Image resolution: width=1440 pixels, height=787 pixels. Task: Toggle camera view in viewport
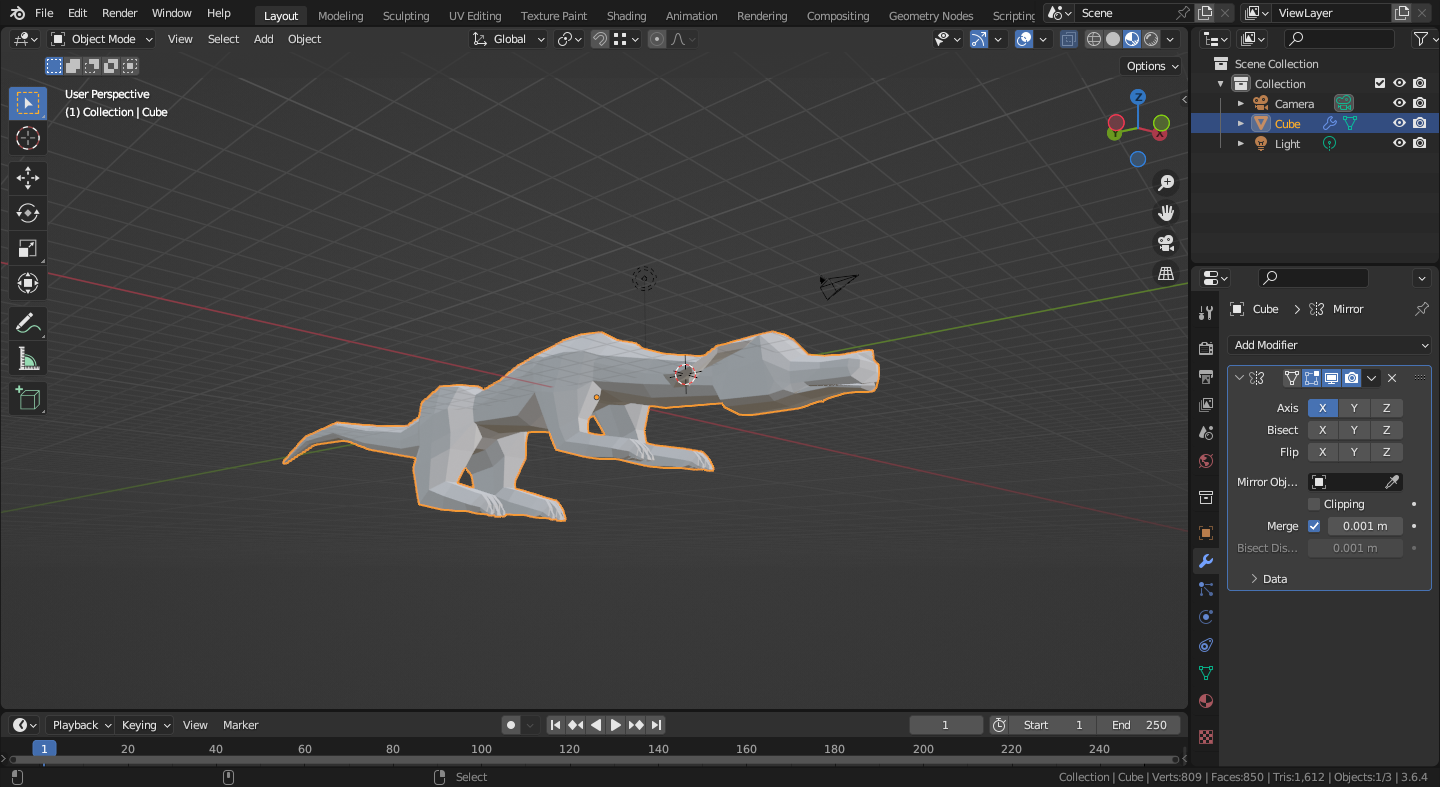pos(1166,243)
